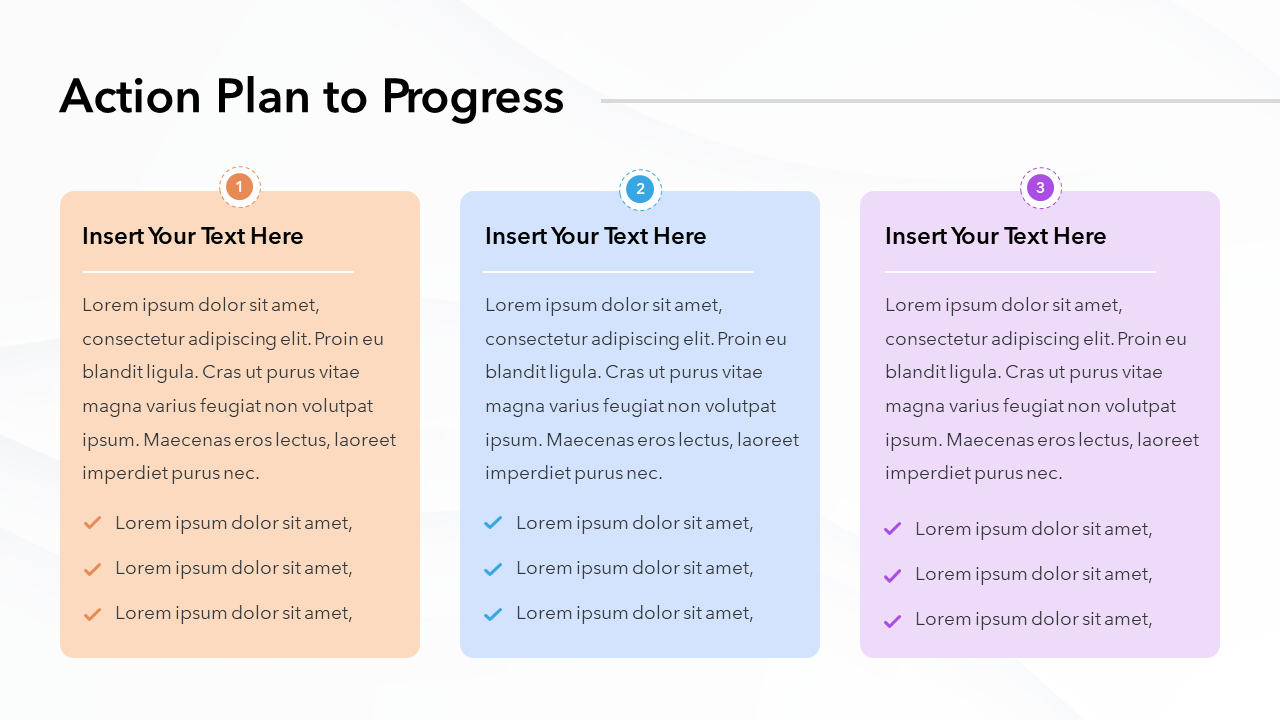This screenshot has height=720, width=1280.
Task: Click the orange number 1 badge
Action: coord(240,187)
